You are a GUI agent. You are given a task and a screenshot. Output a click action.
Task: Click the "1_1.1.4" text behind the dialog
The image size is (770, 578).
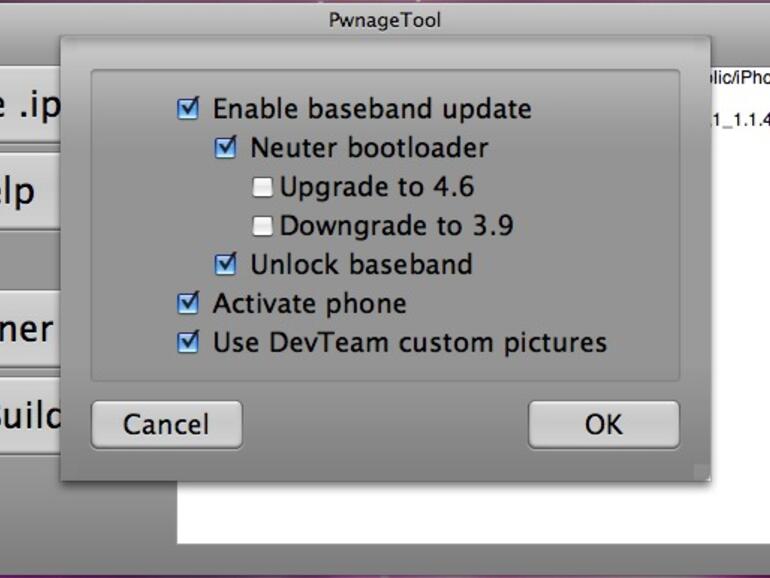pyautogui.click(x=739, y=119)
